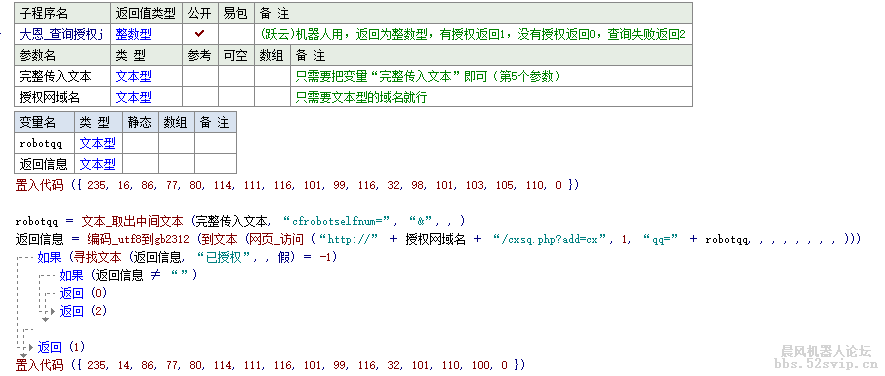The image size is (885, 376).
Task: Select return type 整数型
Action: [133, 34]
